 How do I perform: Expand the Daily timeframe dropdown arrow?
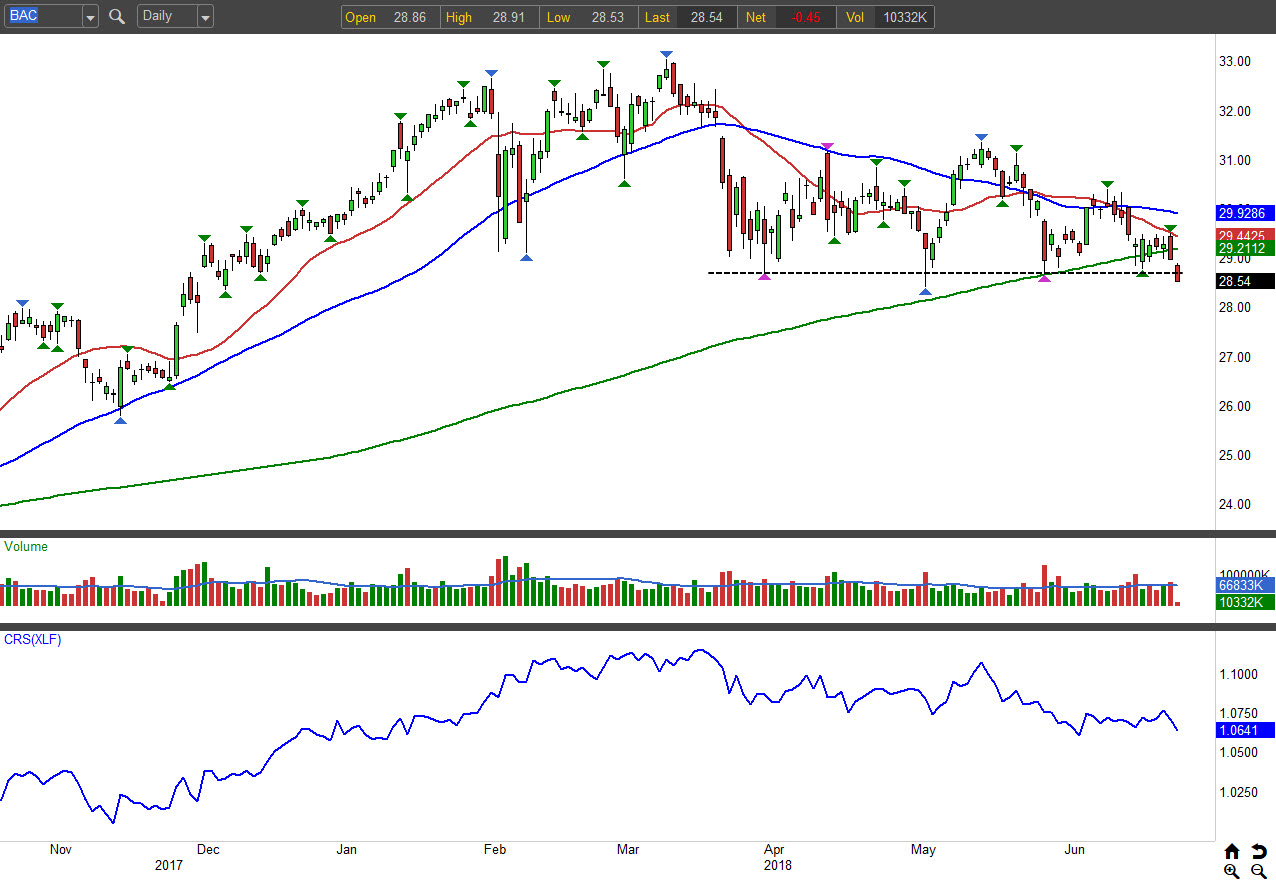coord(205,17)
